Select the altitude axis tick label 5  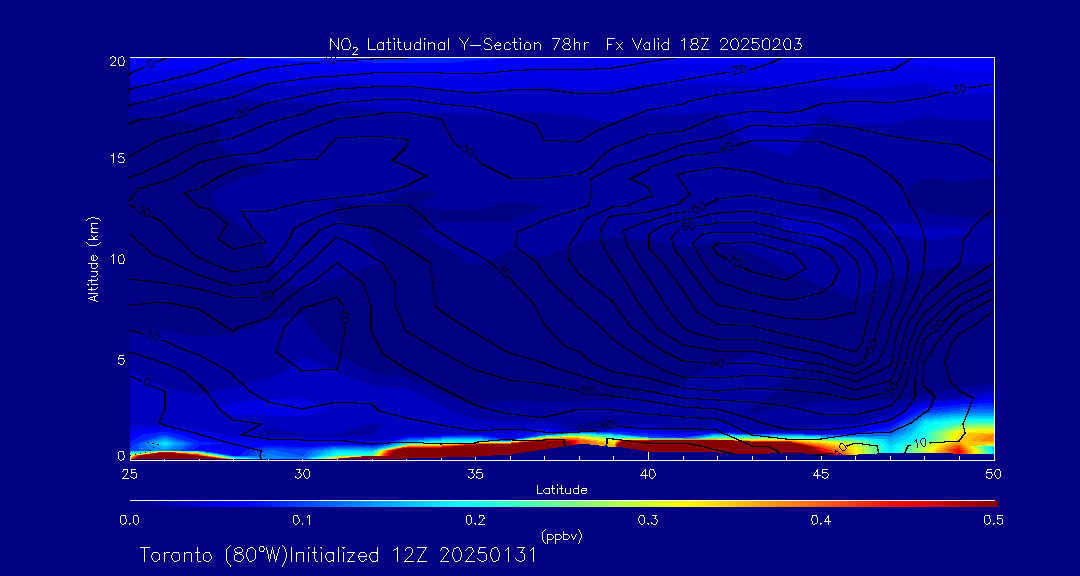click(x=120, y=359)
